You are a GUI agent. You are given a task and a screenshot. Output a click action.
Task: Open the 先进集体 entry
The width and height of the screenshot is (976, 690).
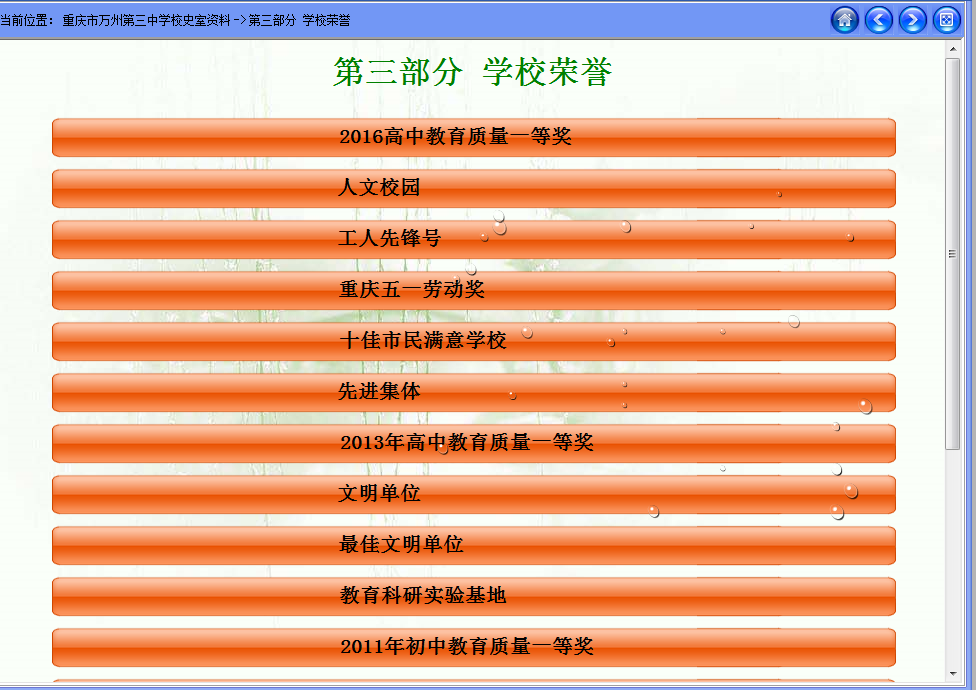pos(474,392)
